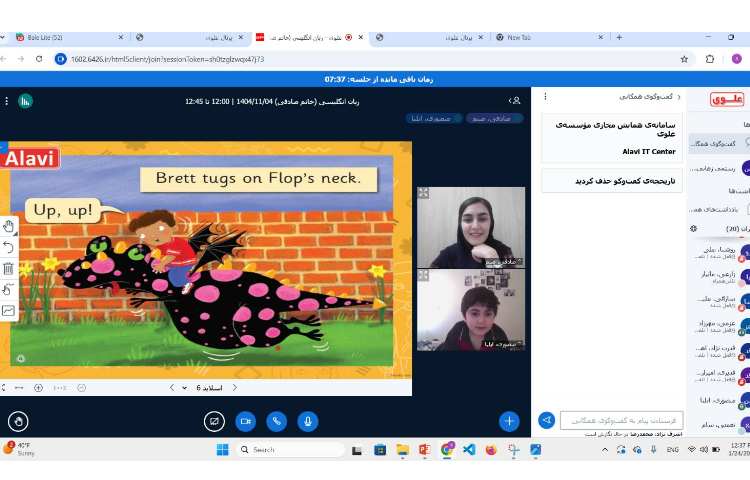Click the student's webcam thumbnail
The width and height of the screenshot is (750, 480).
[x=471, y=310]
